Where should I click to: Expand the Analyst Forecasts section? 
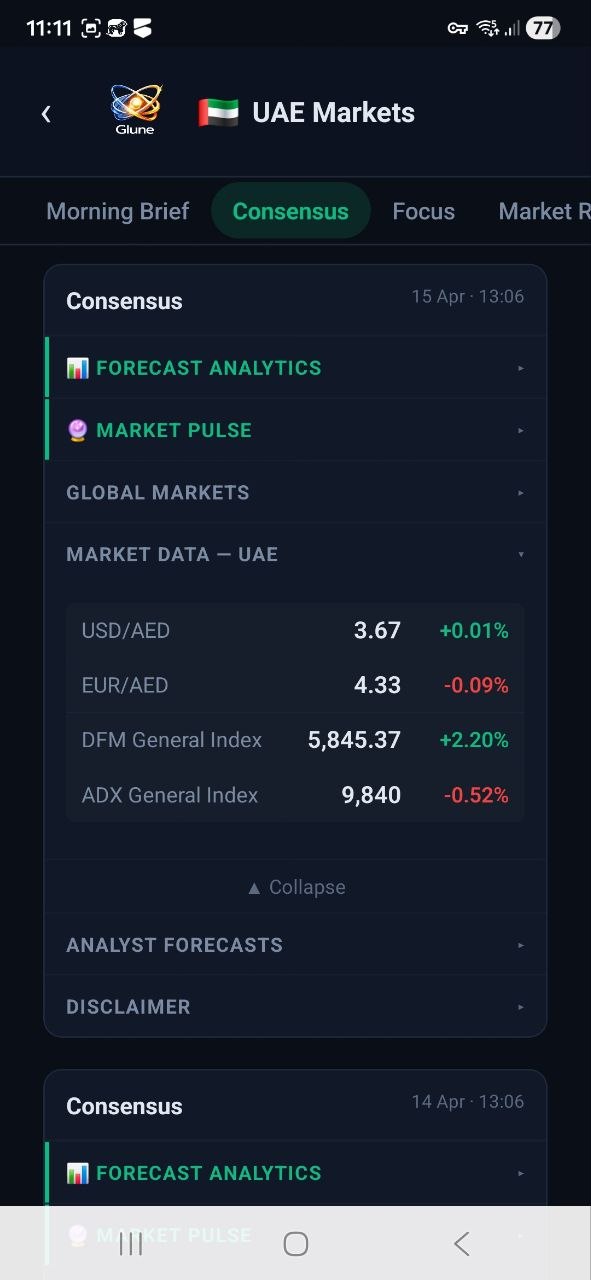[295, 944]
